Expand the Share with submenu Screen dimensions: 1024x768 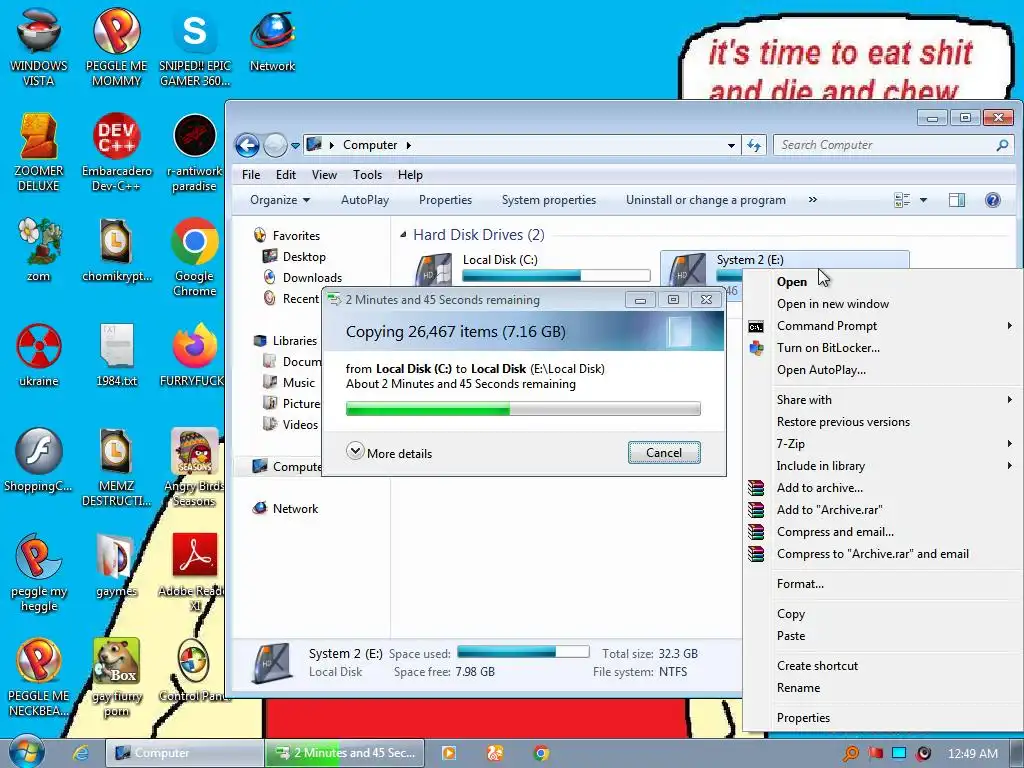point(1010,399)
